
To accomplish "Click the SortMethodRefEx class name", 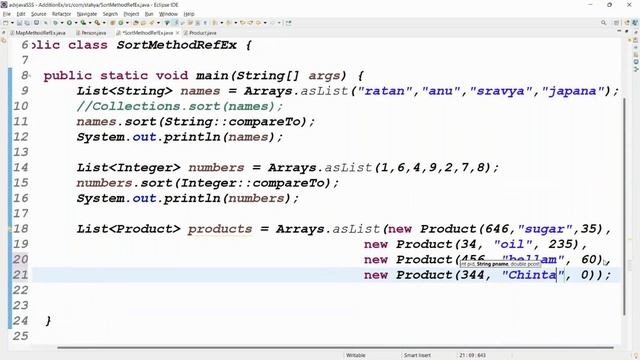I will click(x=177, y=45).
